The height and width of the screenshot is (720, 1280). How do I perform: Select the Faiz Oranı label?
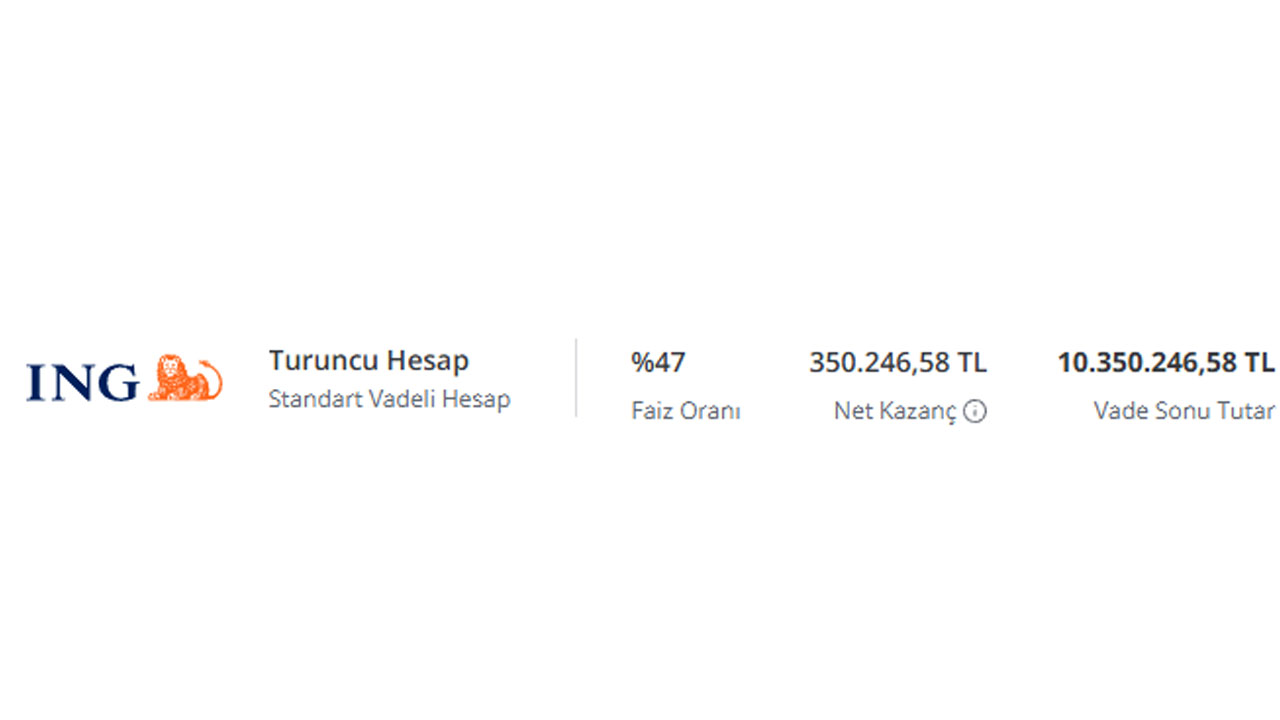pos(686,411)
